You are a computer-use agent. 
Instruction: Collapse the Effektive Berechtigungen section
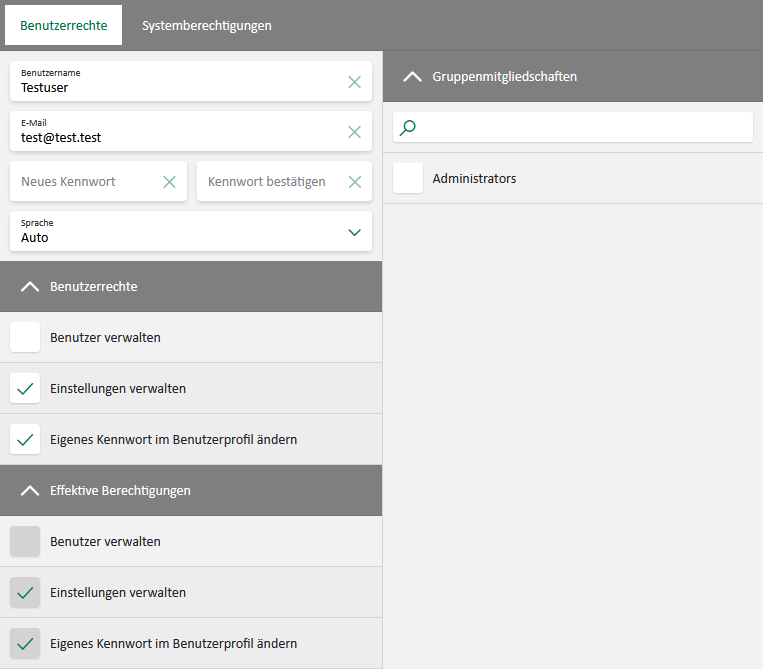click(x=29, y=491)
